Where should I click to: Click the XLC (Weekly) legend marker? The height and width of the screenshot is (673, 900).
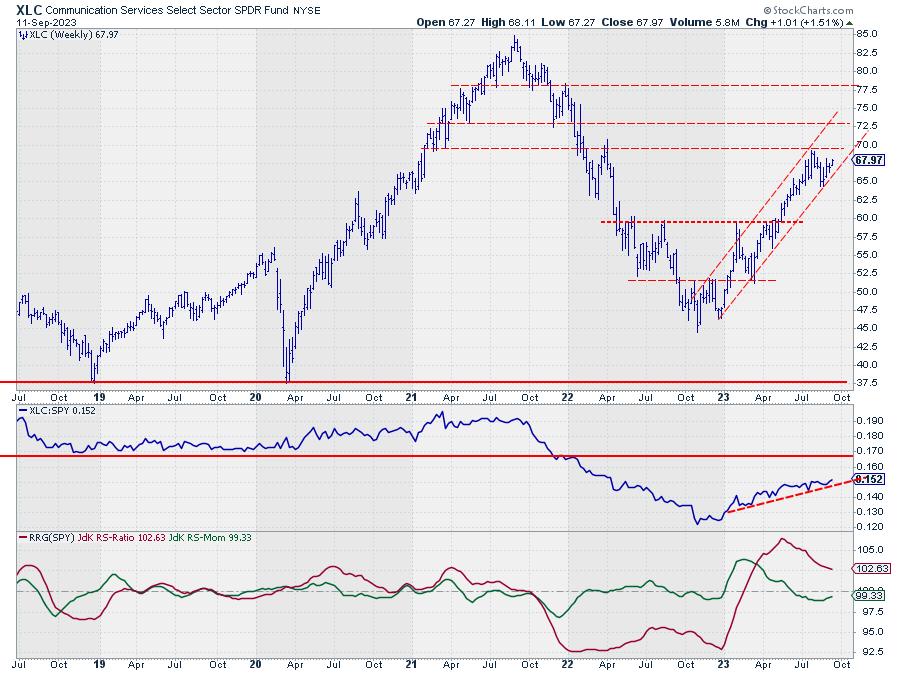click(22, 35)
